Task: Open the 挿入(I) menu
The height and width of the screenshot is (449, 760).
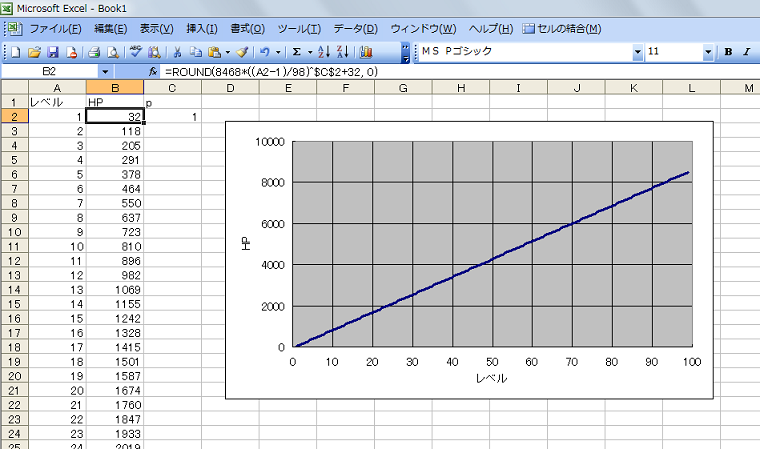Action: 202,29
